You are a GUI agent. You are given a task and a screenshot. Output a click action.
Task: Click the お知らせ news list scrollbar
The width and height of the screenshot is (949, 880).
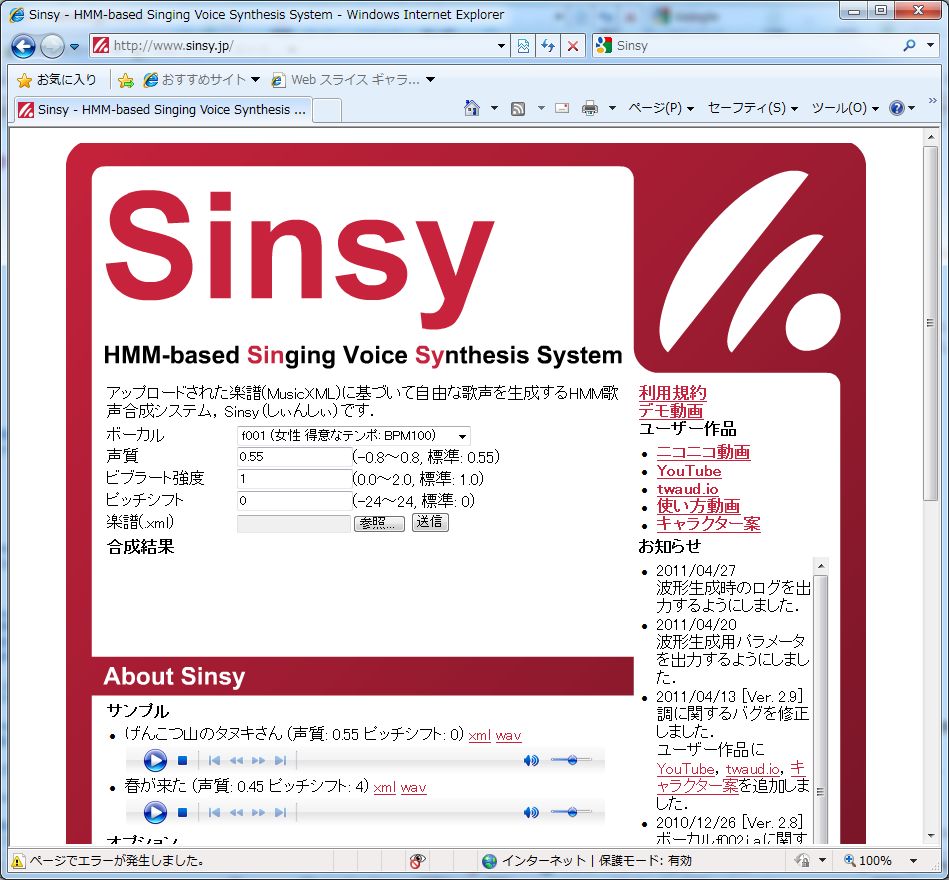pyautogui.click(x=821, y=701)
